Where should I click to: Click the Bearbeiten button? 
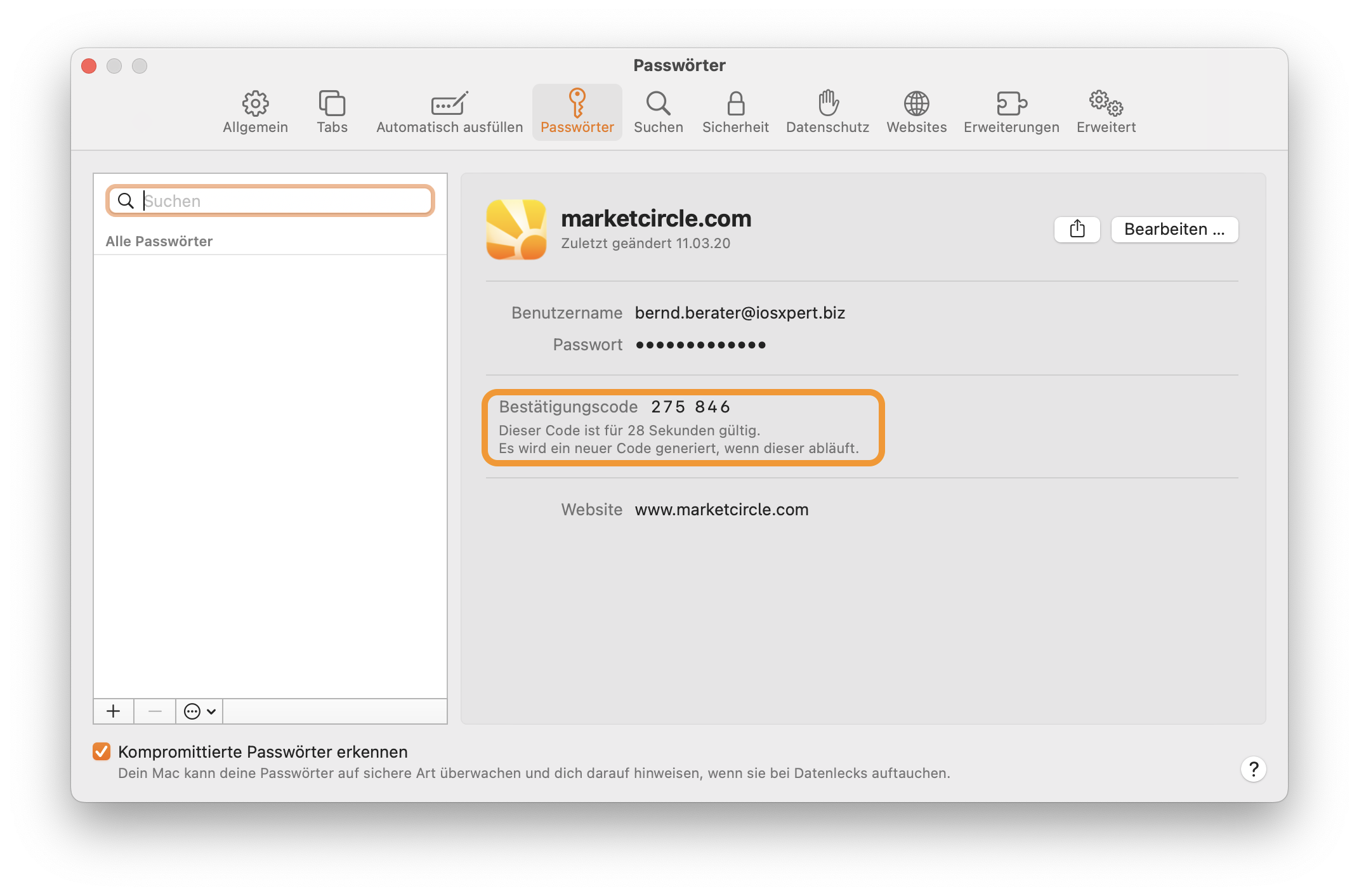[1174, 229]
